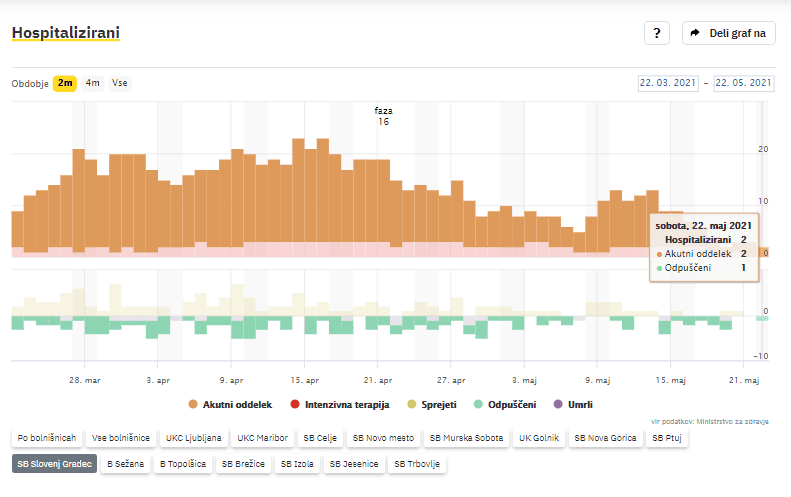
Task: Choose UKC Ljubljana hospital
Action: point(192,438)
